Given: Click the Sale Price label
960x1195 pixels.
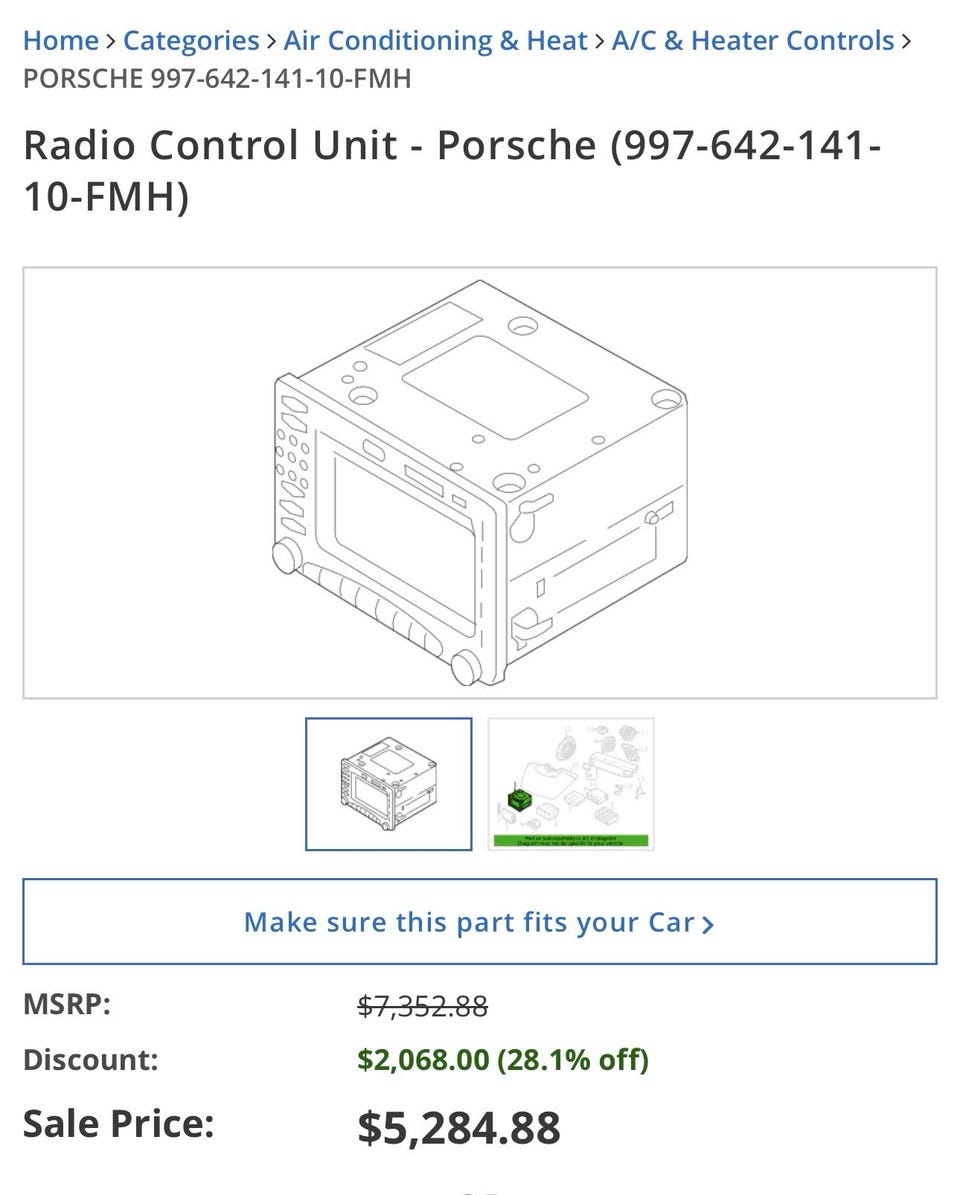Looking at the screenshot, I should (x=119, y=1123).
